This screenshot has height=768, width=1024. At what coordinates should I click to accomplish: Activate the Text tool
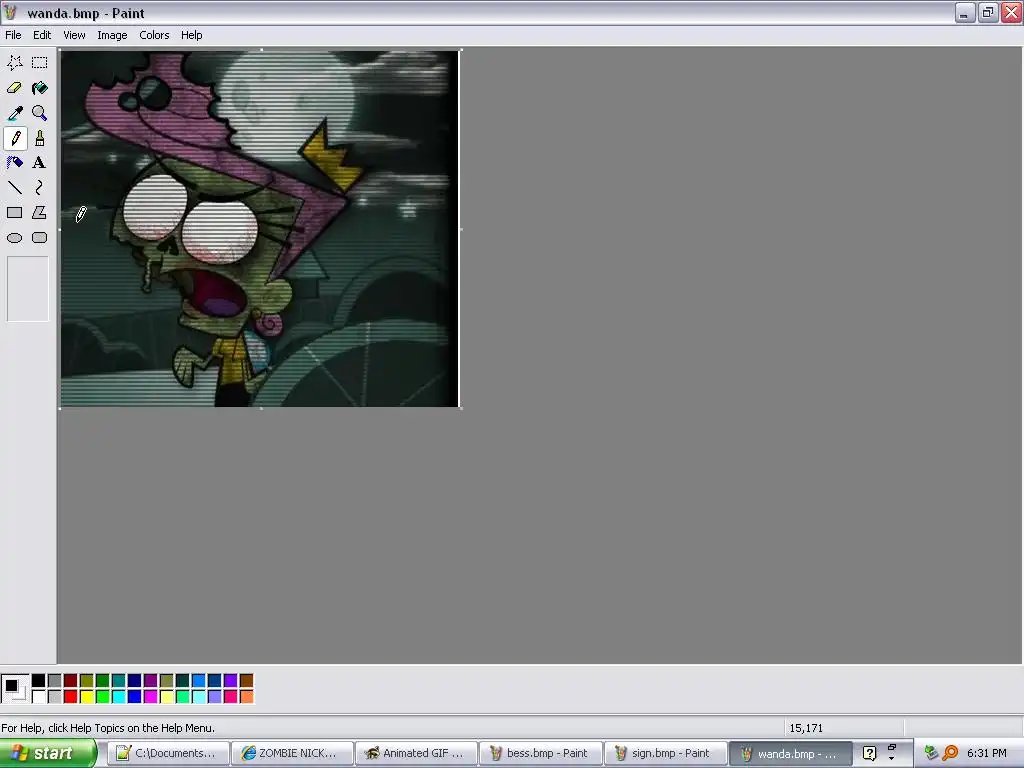(40, 163)
